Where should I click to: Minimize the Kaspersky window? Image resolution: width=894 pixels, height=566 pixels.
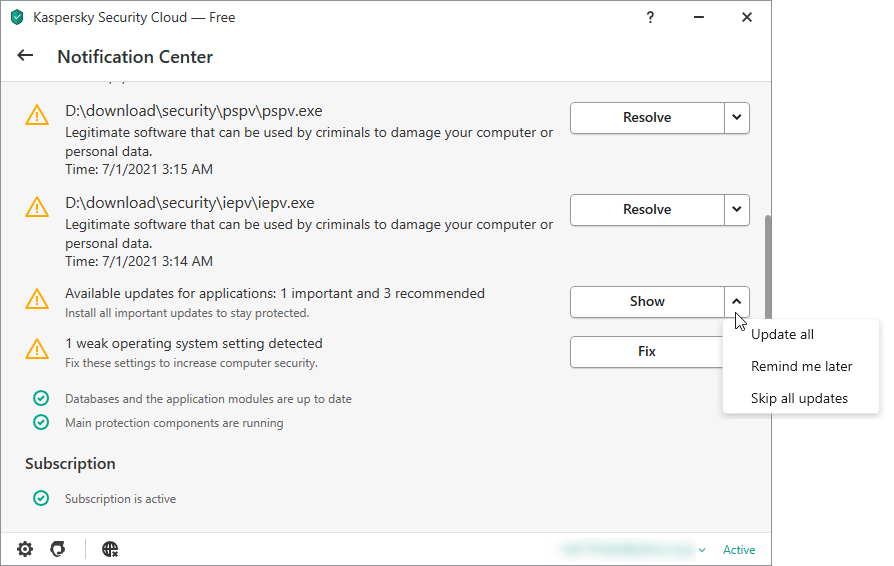click(x=698, y=18)
